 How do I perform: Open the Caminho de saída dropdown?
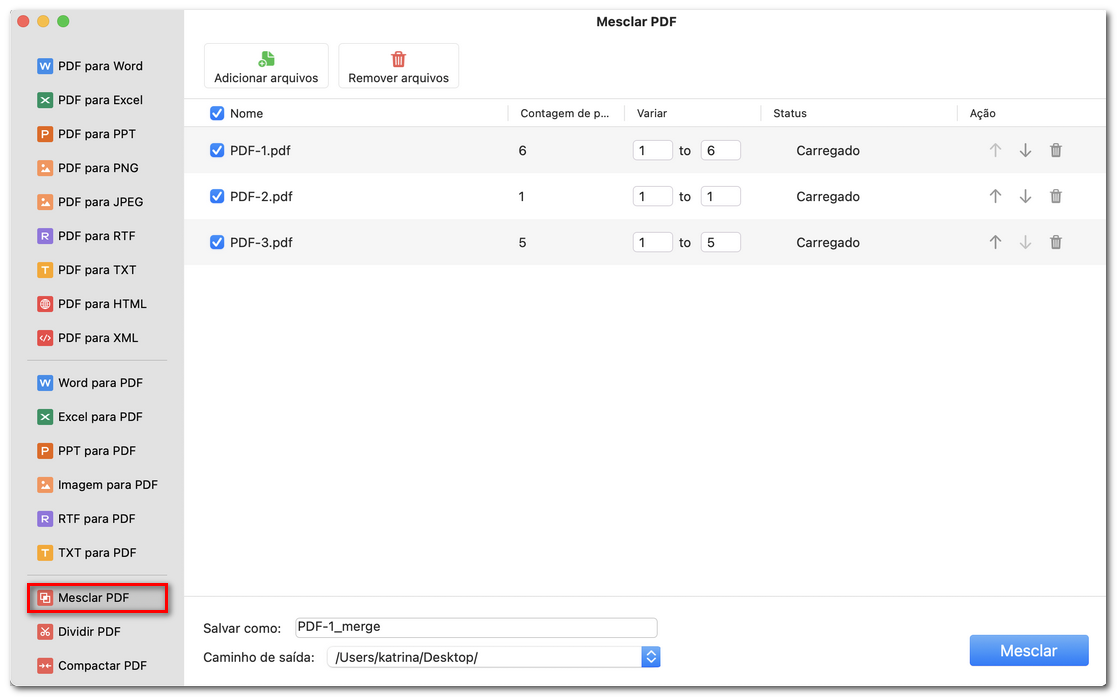tap(651, 657)
